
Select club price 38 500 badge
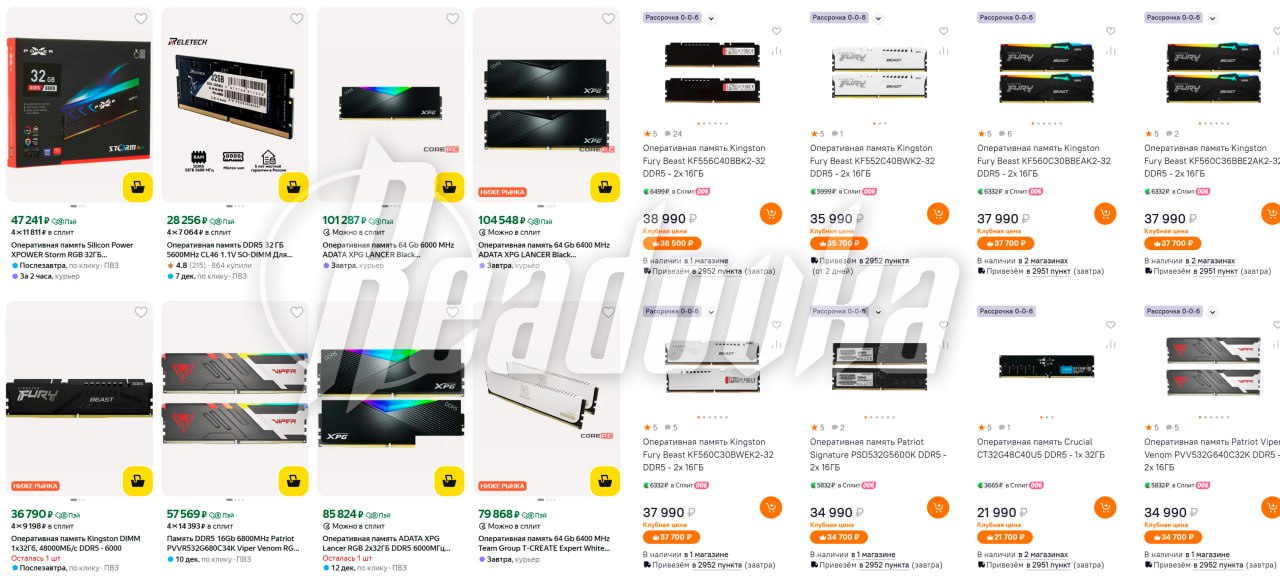[x=672, y=243]
